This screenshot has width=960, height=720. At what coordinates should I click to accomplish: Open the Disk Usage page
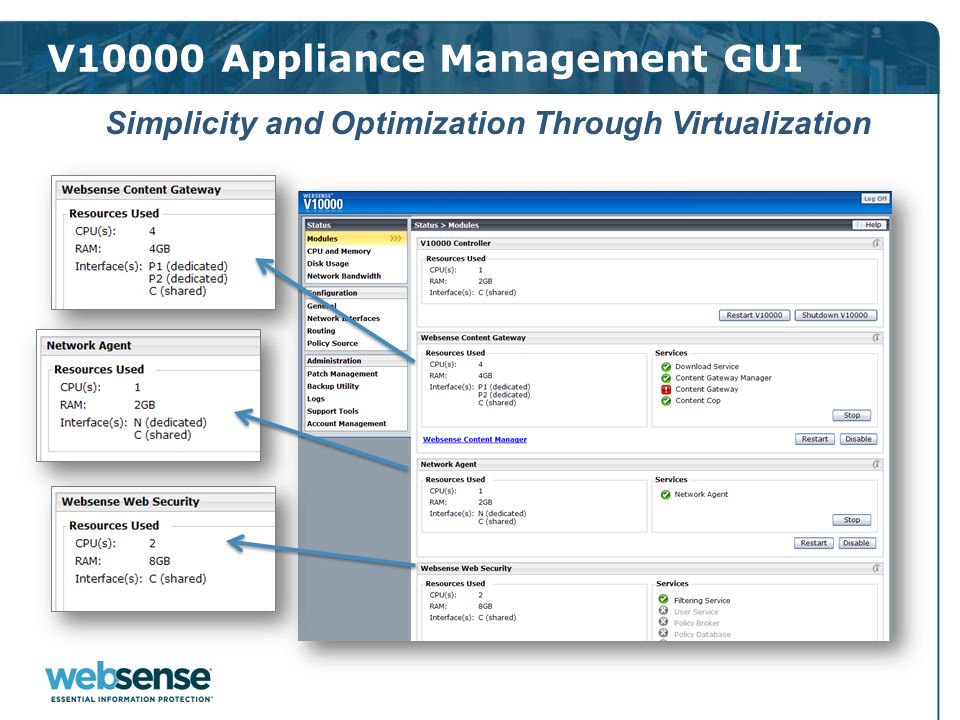(x=328, y=264)
